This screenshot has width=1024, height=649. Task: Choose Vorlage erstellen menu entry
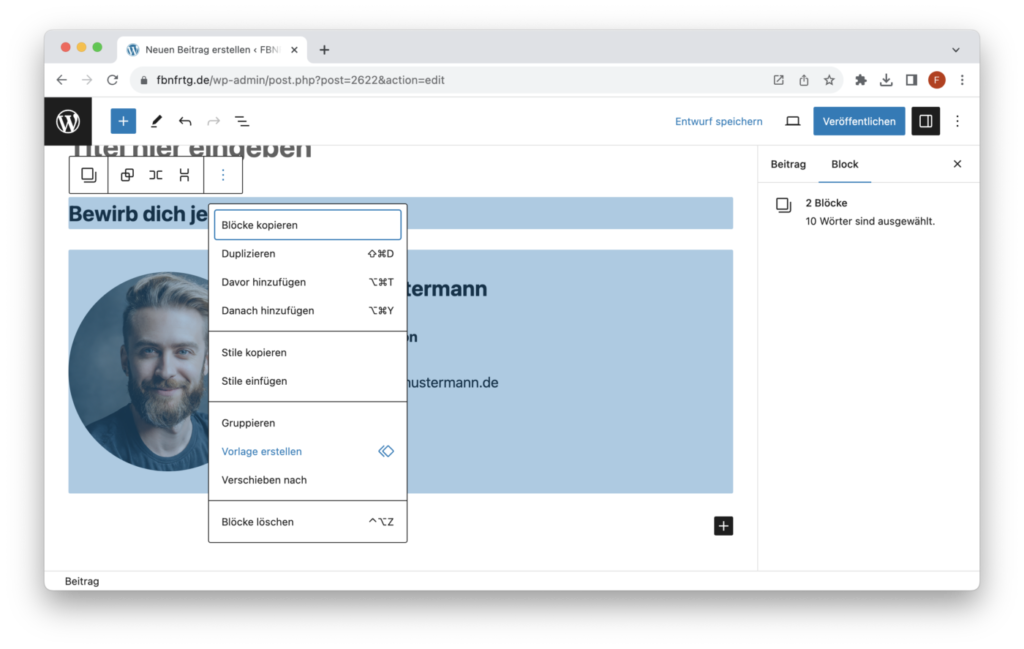pos(308,452)
